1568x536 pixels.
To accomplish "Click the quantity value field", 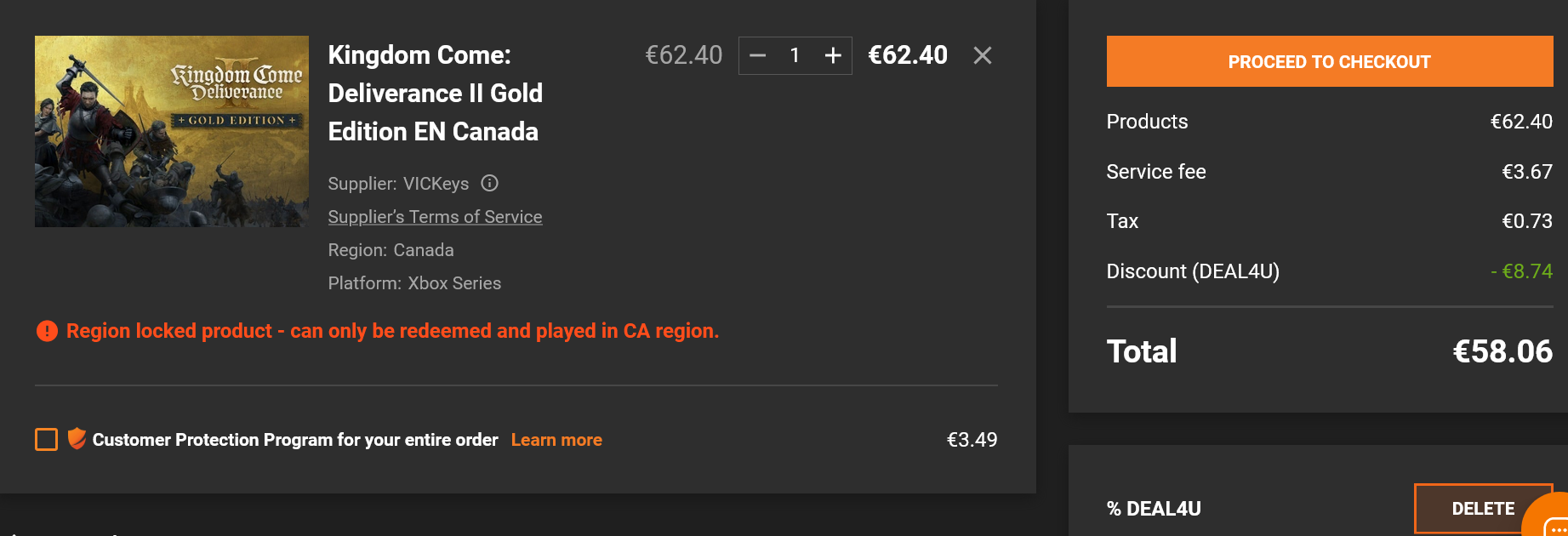I will pos(795,56).
